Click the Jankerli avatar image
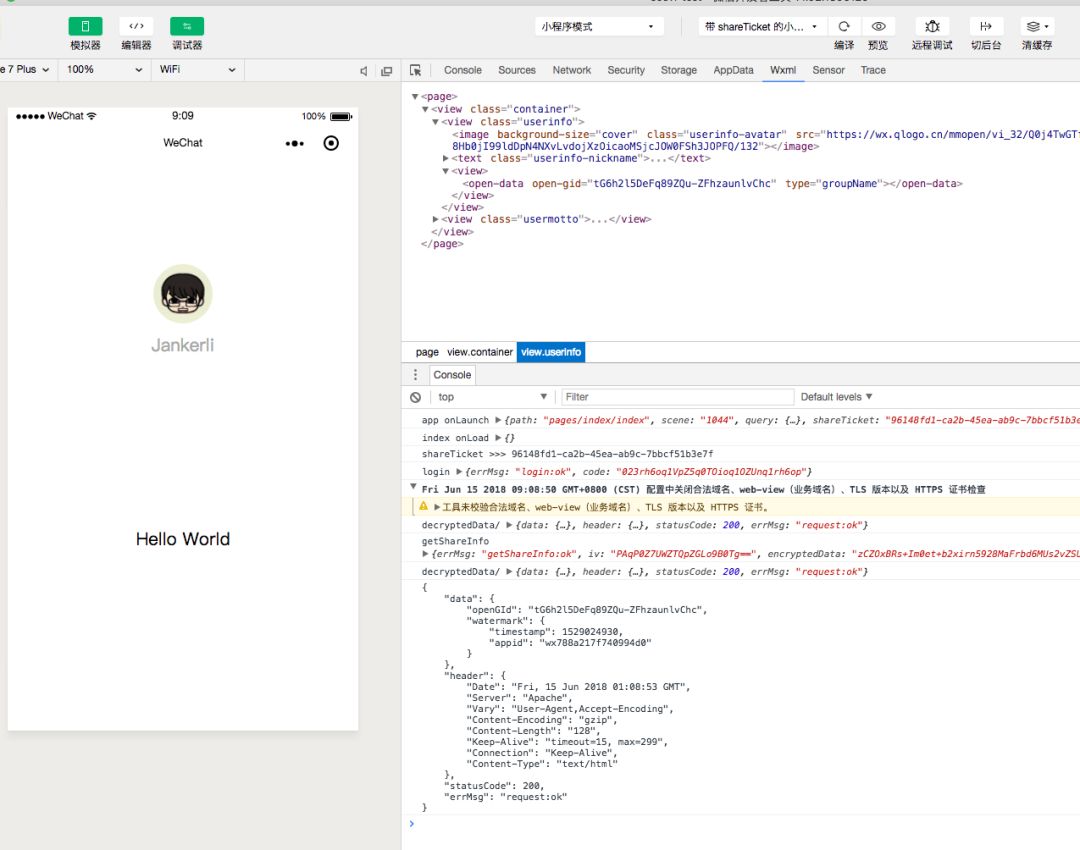This screenshot has height=850, width=1080. point(183,293)
